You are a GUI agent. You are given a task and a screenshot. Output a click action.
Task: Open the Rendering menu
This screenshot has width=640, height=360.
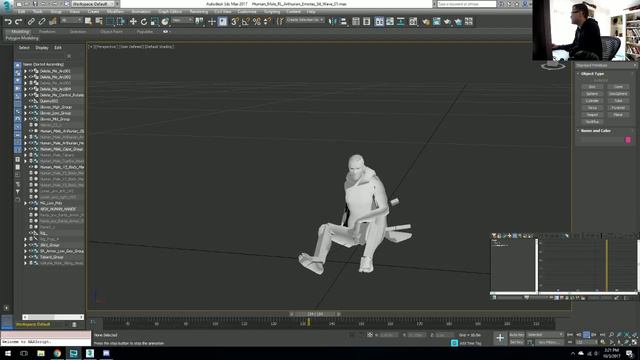[199, 12]
